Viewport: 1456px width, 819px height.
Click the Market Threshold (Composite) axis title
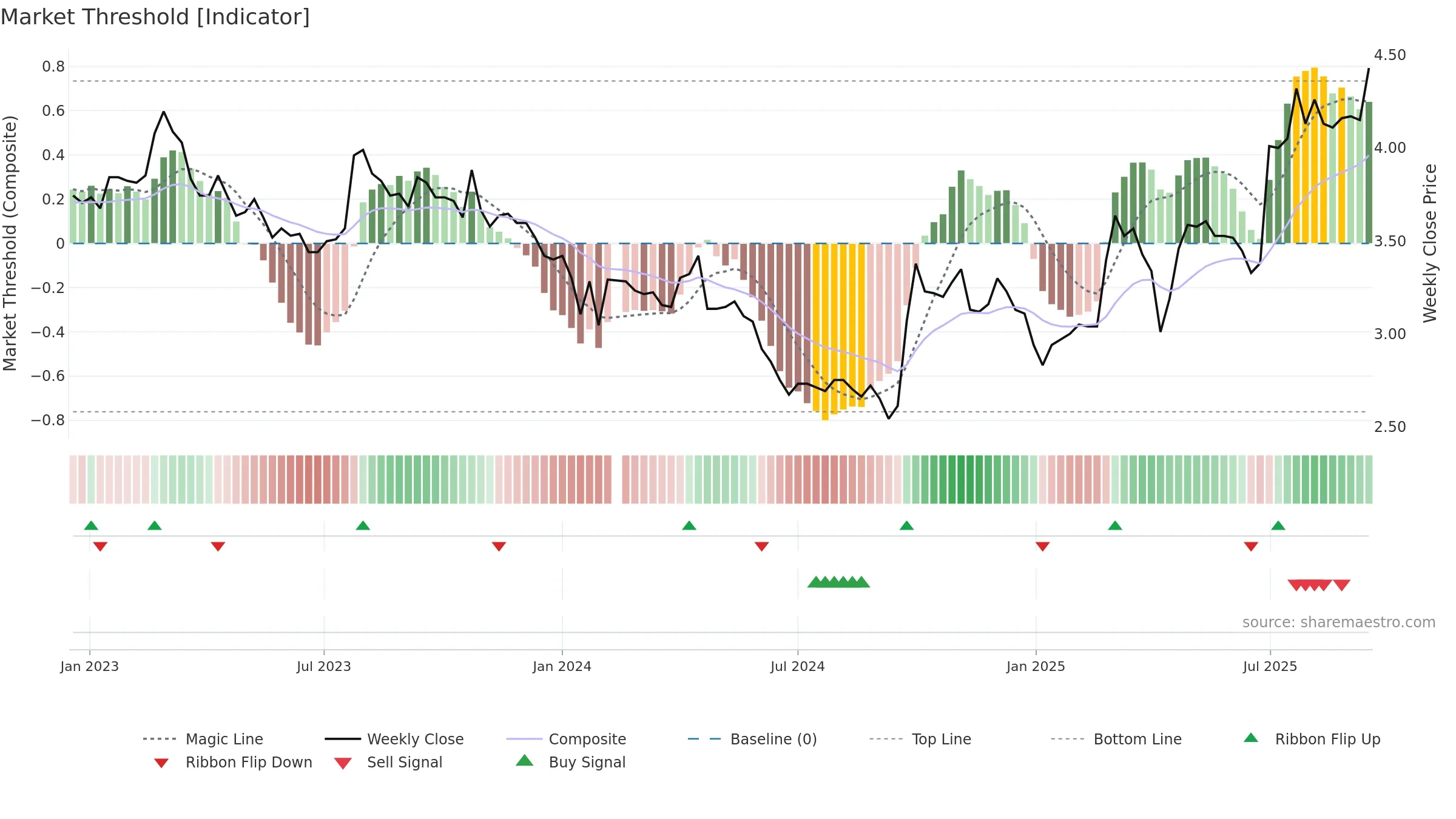10,243
